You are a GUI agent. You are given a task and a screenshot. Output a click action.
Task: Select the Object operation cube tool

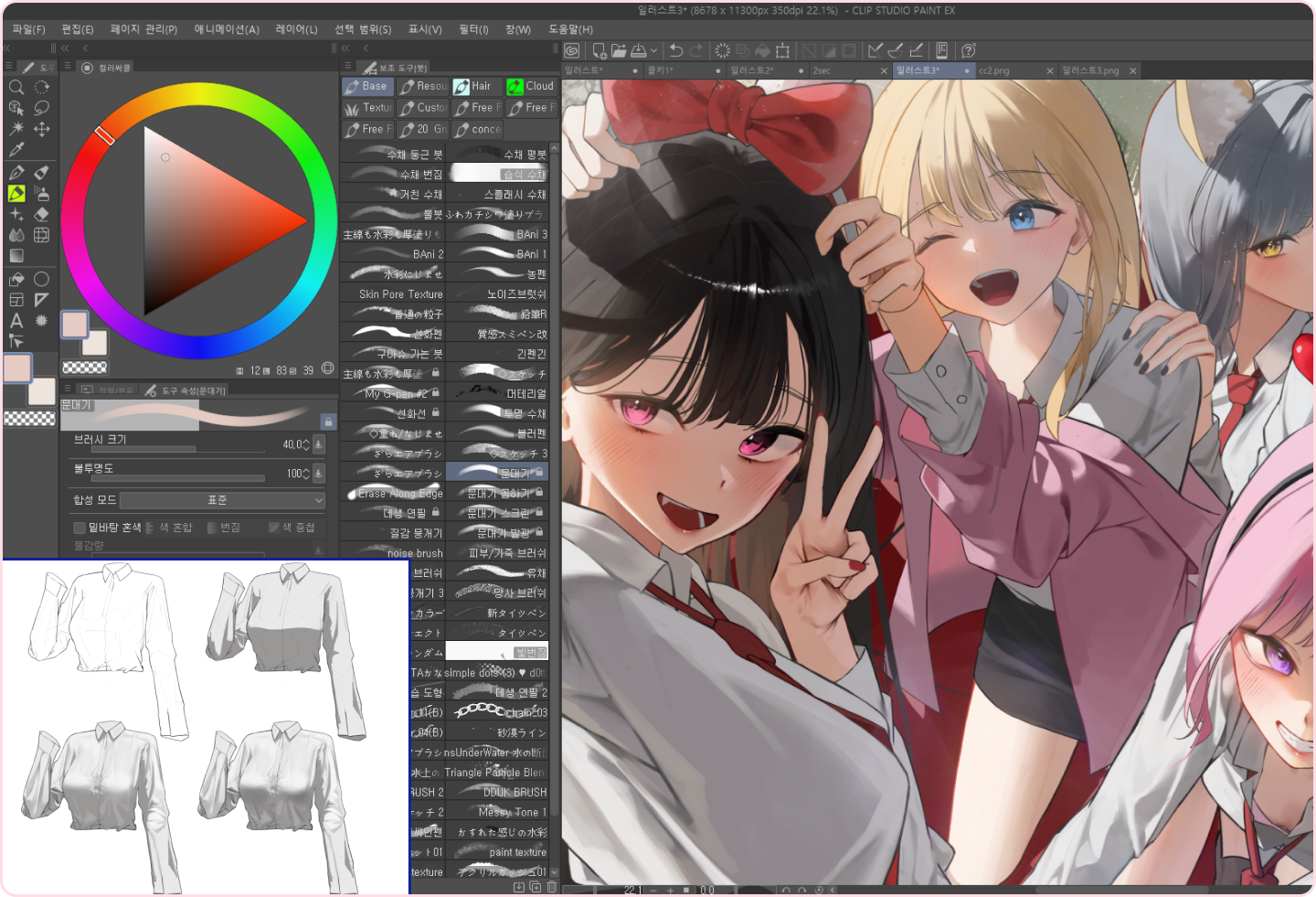(x=16, y=108)
